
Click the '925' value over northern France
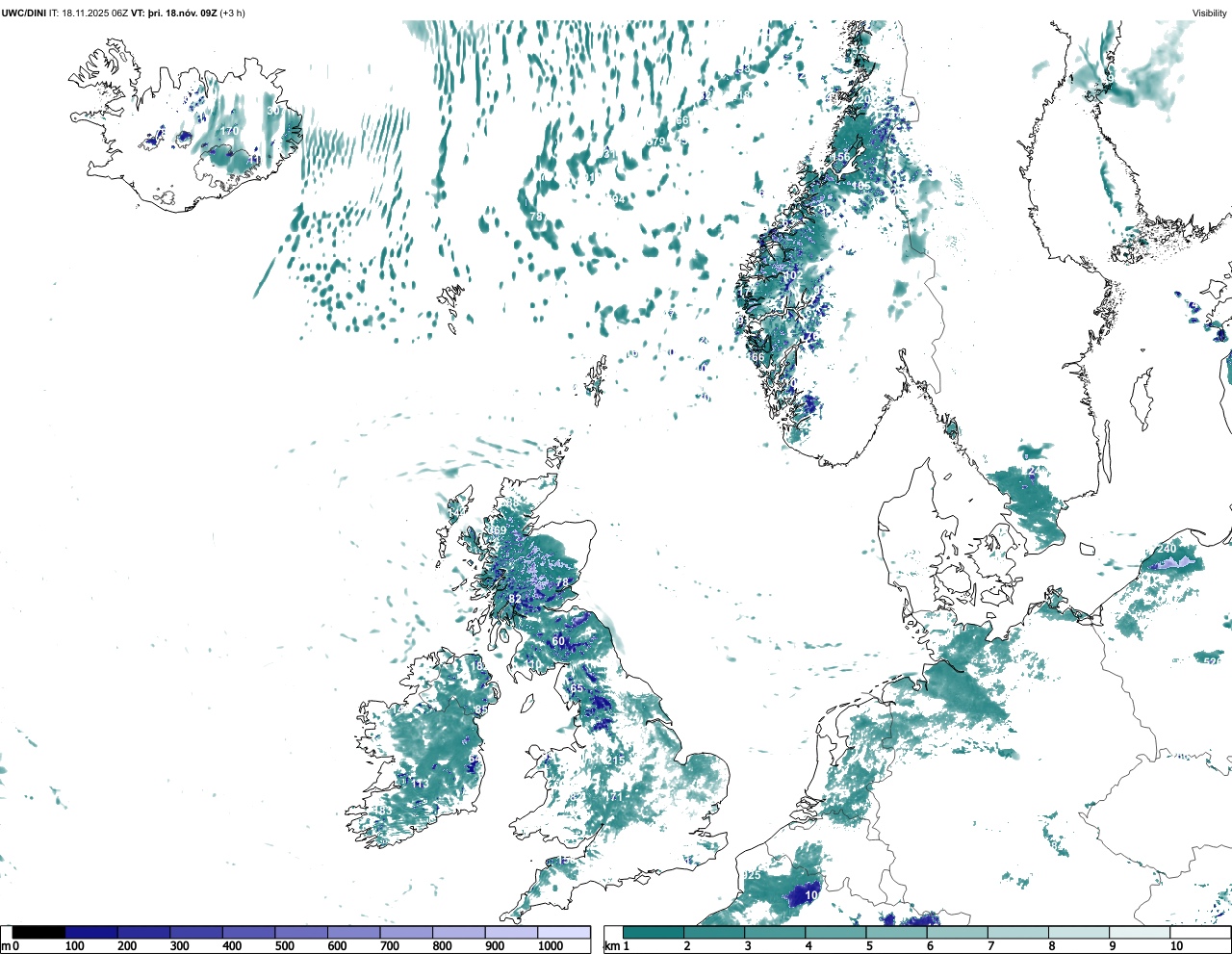tap(753, 875)
